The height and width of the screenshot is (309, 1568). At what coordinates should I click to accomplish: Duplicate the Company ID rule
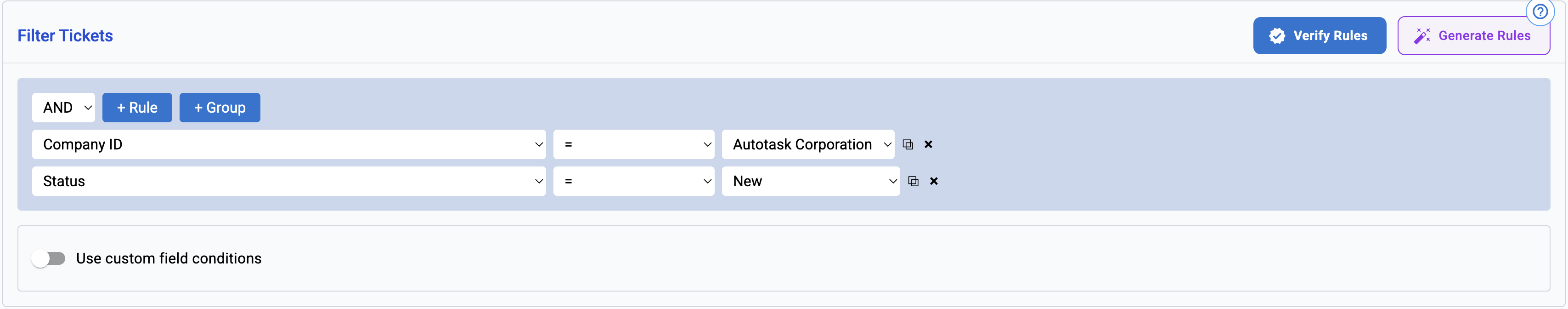tap(908, 144)
